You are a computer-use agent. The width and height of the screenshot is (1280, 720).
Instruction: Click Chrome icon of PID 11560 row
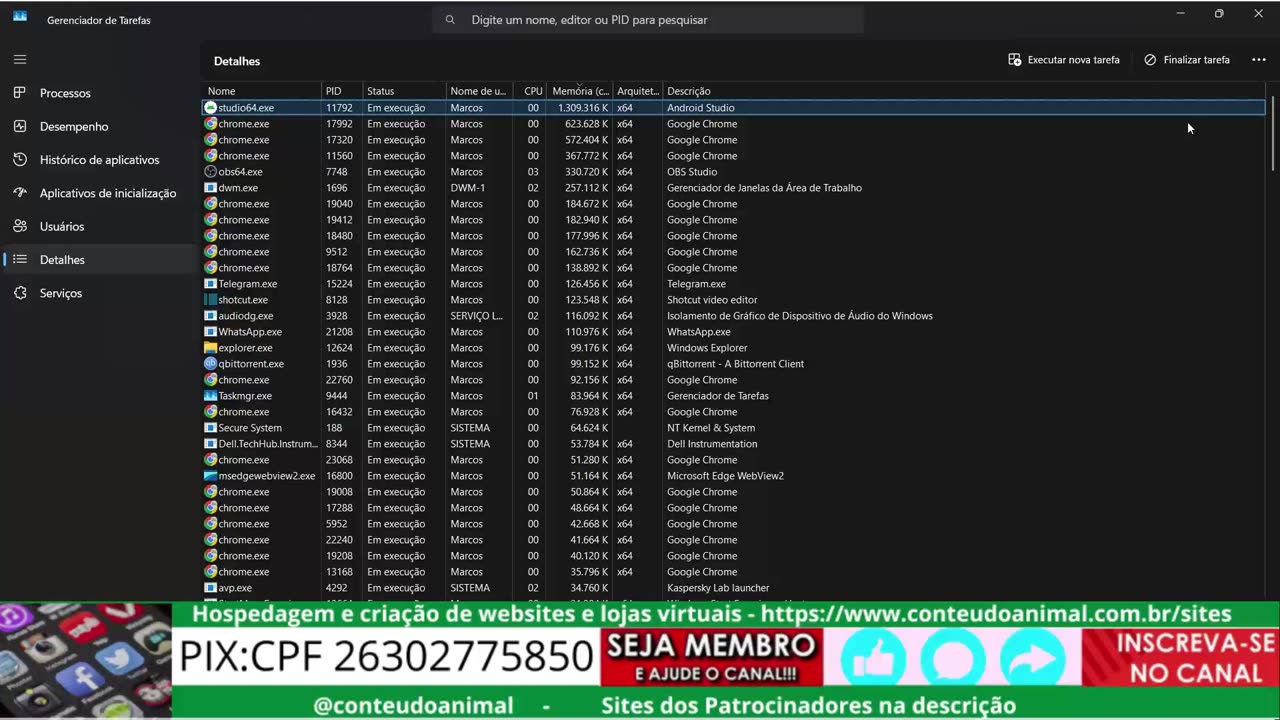pyautogui.click(x=210, y=155)
